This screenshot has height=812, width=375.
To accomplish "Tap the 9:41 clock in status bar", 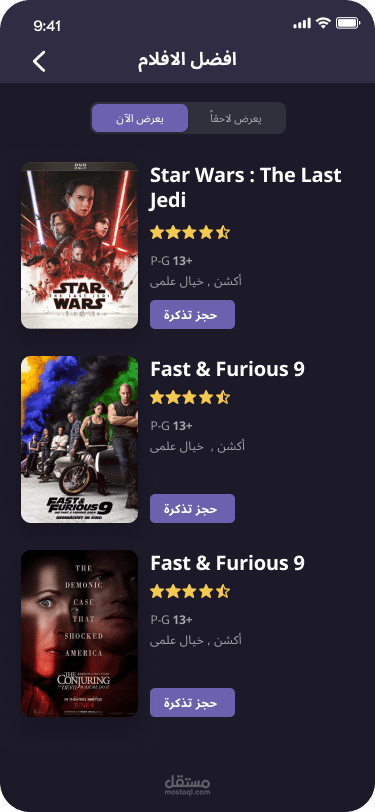I will coord(47,26).
